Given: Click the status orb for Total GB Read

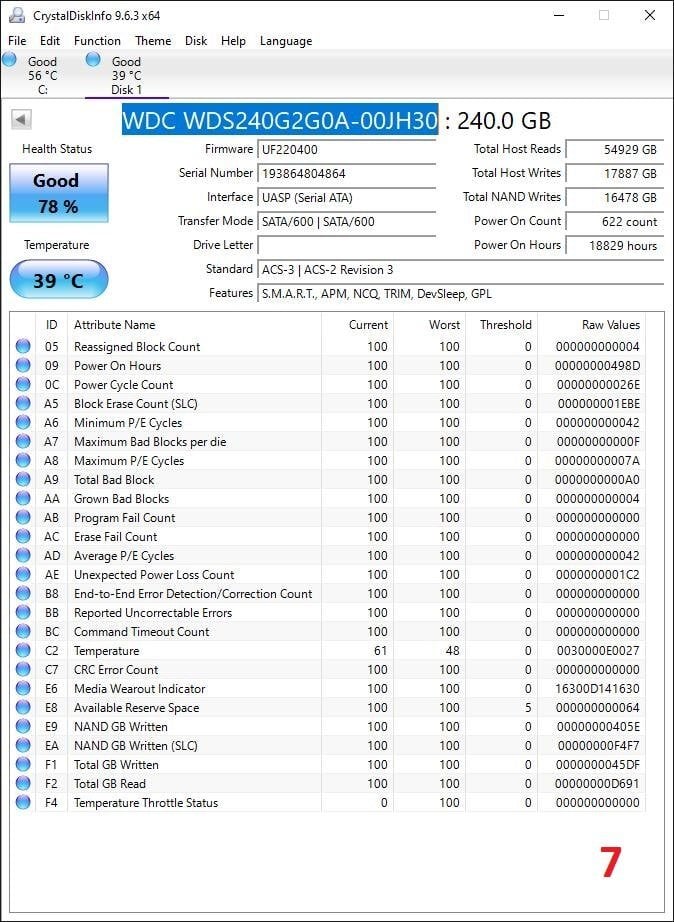Looking at the screenshot, I should click(x=23, y=783).
